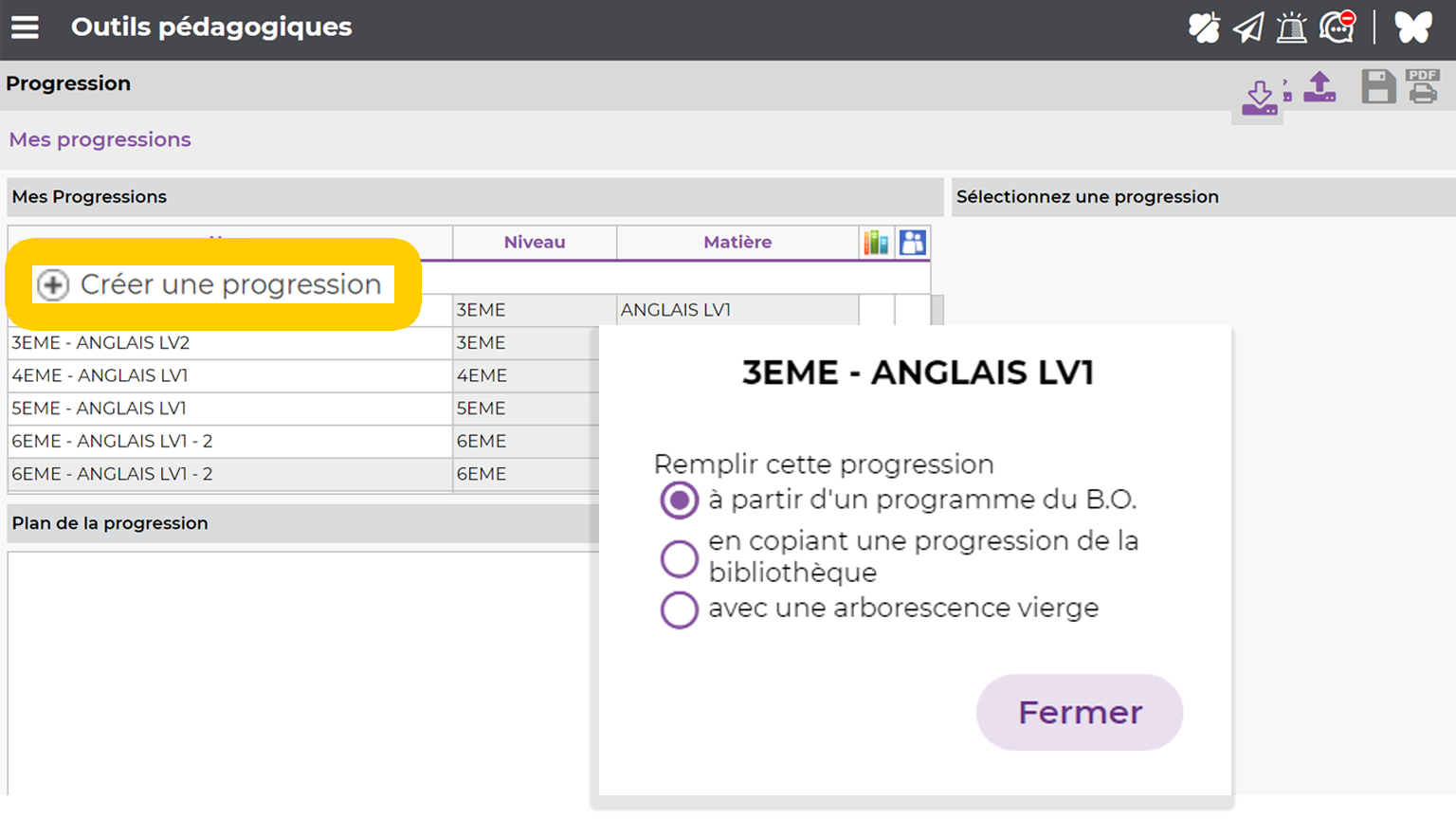Open the hamburger main menu
The height and width of the screenshot is (819, 1456).
pos(26,27)
